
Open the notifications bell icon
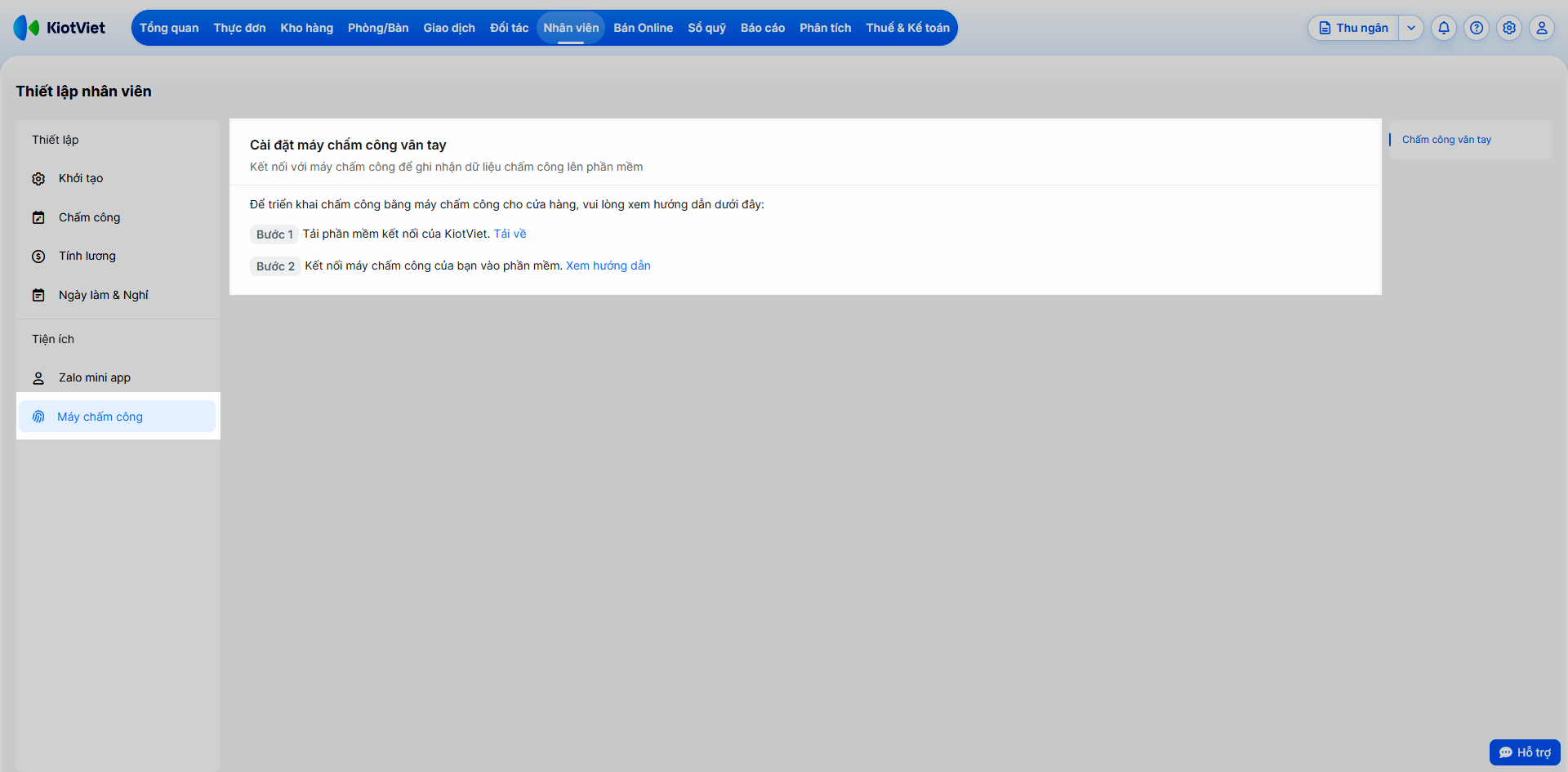tap(1444, 28)
